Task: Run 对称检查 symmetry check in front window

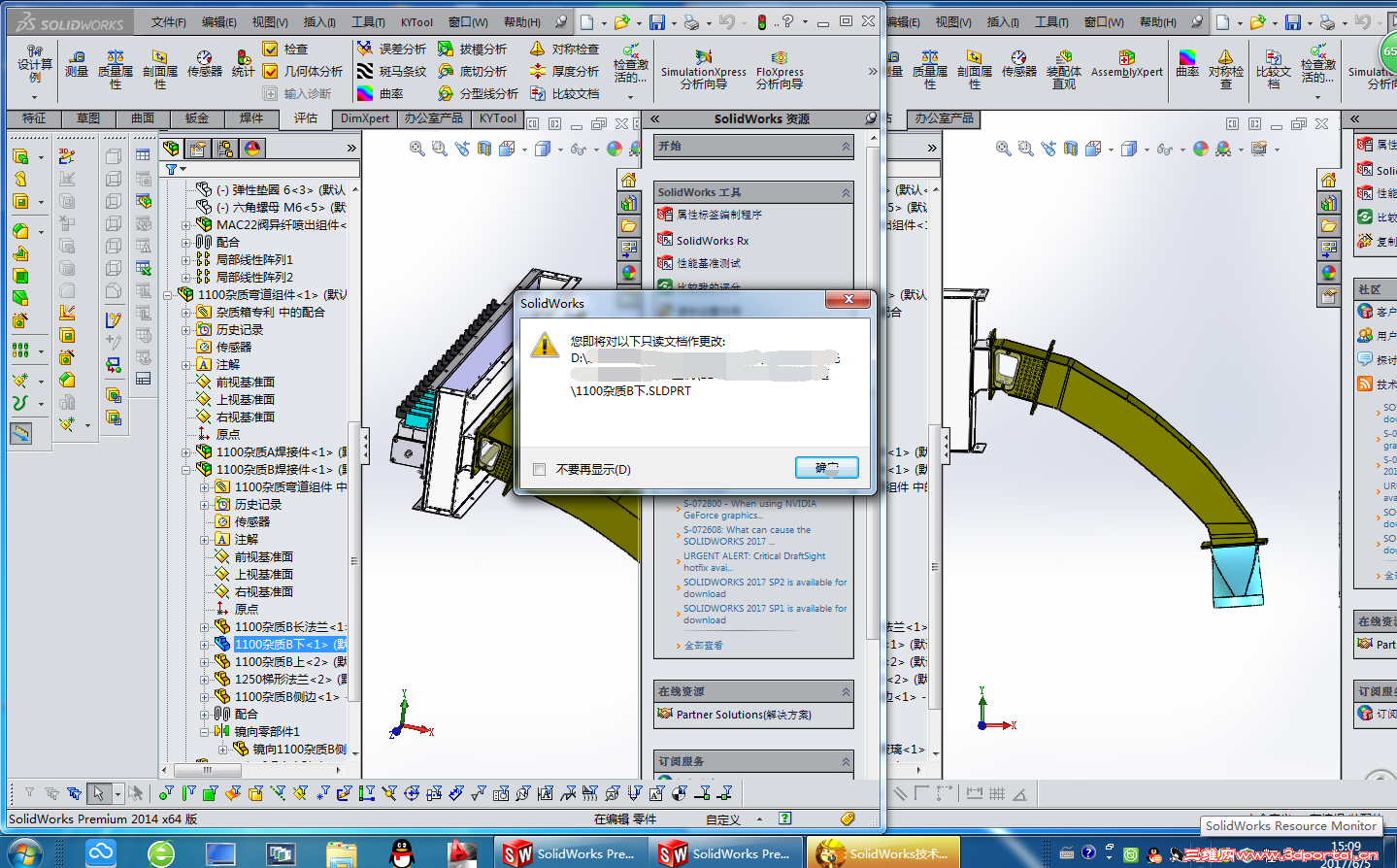Action: point(564,49)
